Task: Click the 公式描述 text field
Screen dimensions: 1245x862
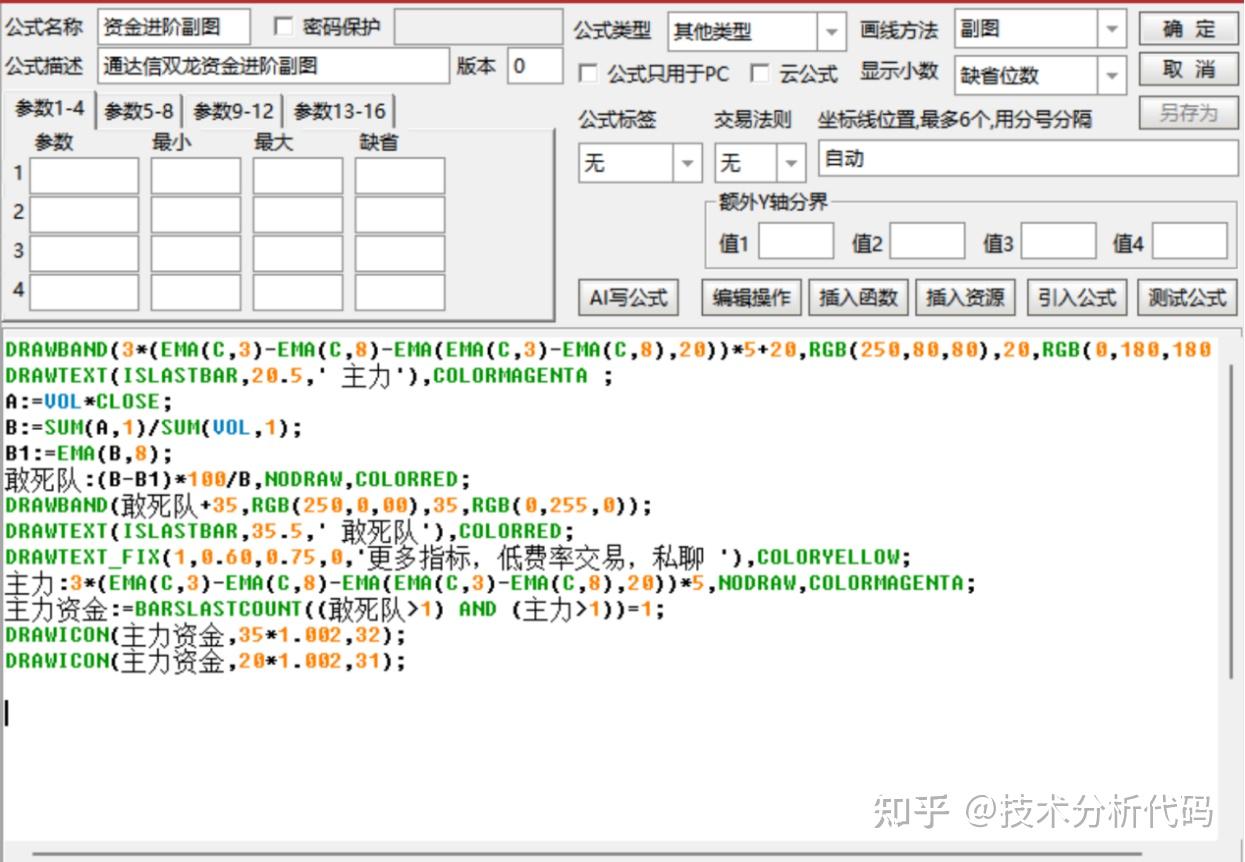Action: coord(274,66)
